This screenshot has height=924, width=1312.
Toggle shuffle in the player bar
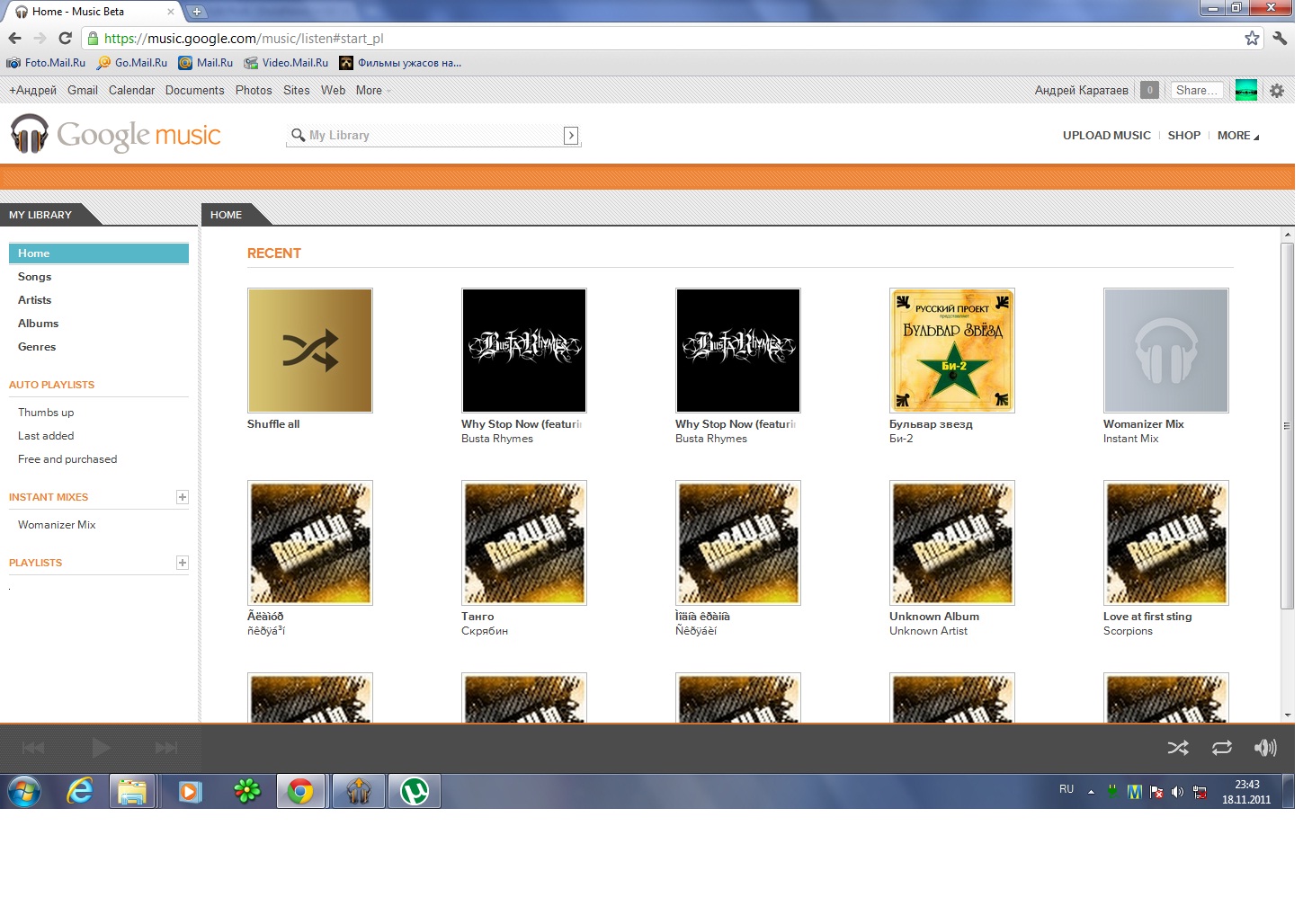click(x=1178, y=748)
